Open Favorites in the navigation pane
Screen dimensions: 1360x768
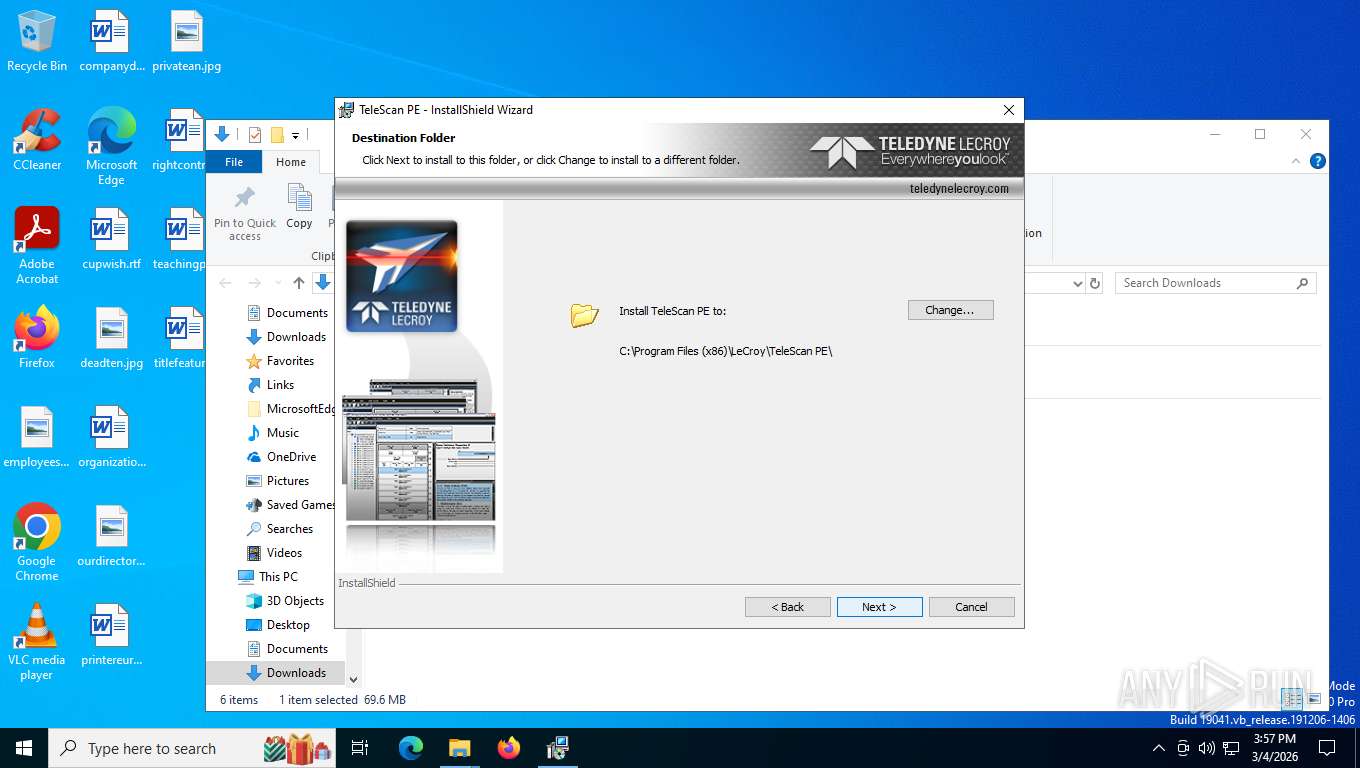pos(280,361)
